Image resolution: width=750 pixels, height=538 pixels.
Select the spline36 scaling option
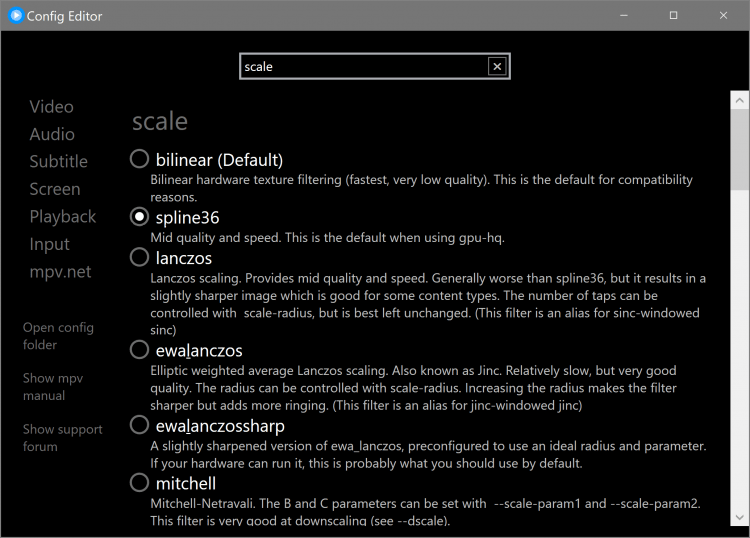pyautogui.click(x=140, y=217)
